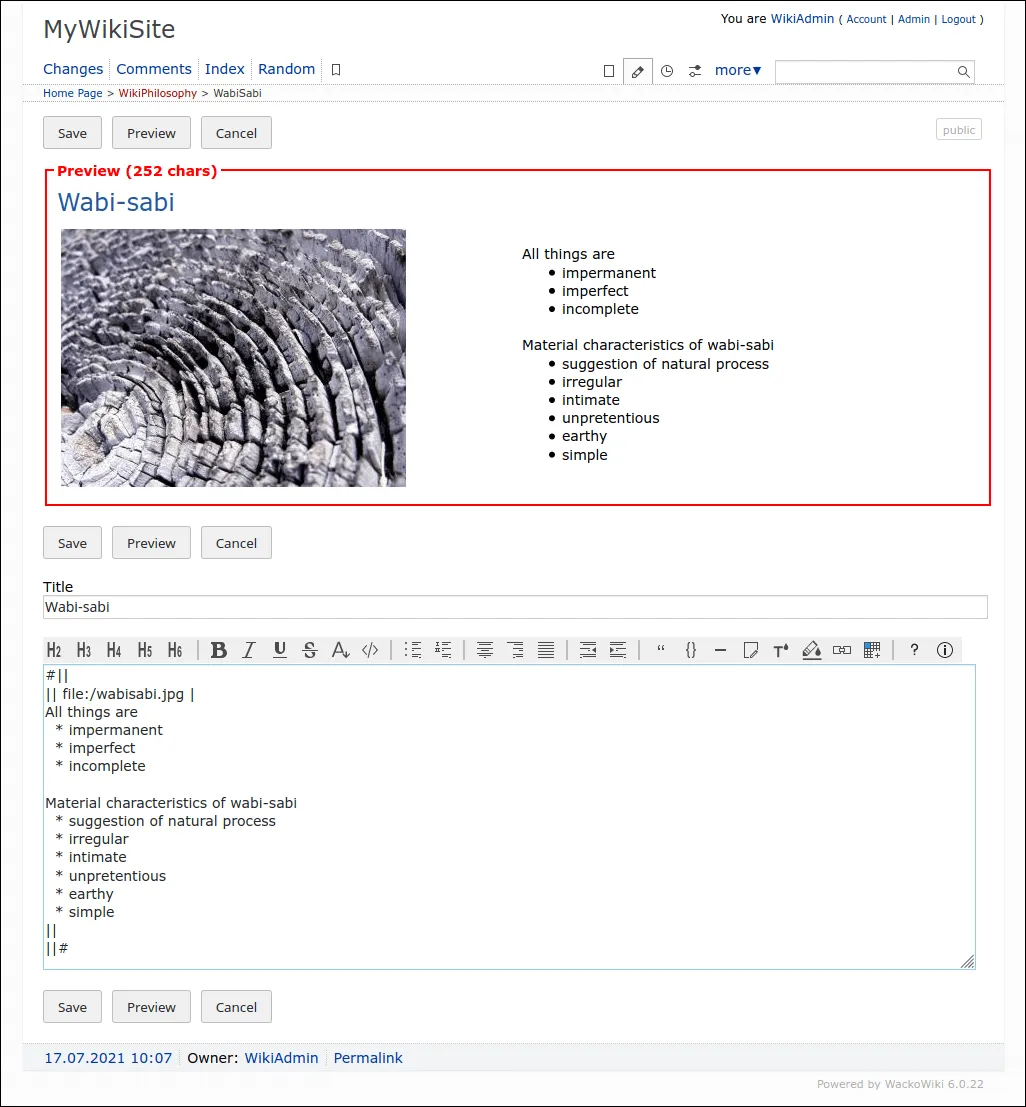Insert a table with the table icon
Image resolution: width=1026 pixels, height=1107 pixels.
[x=871, y=650]
